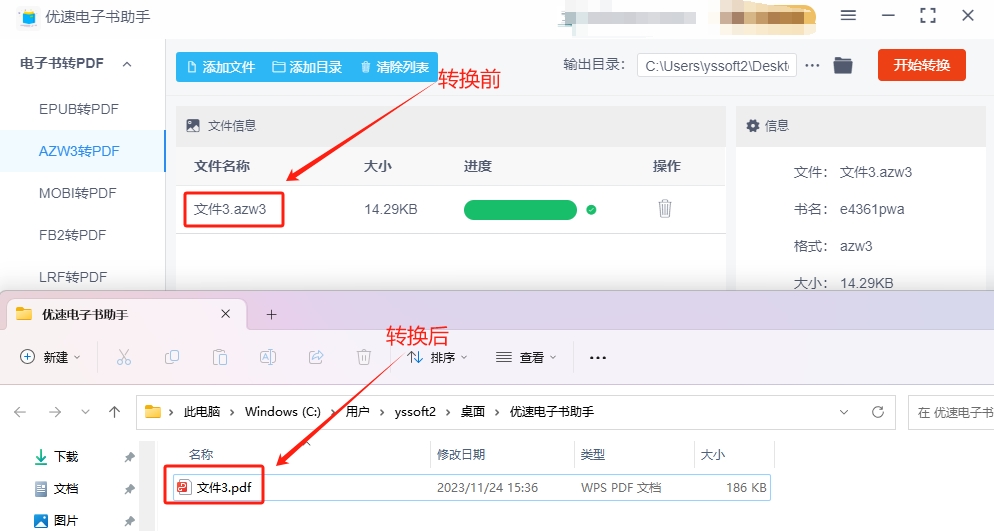Image resolution: width=994 pixels, height=531 pixels.
Task: Open the output folder icon
Action: 842,65
